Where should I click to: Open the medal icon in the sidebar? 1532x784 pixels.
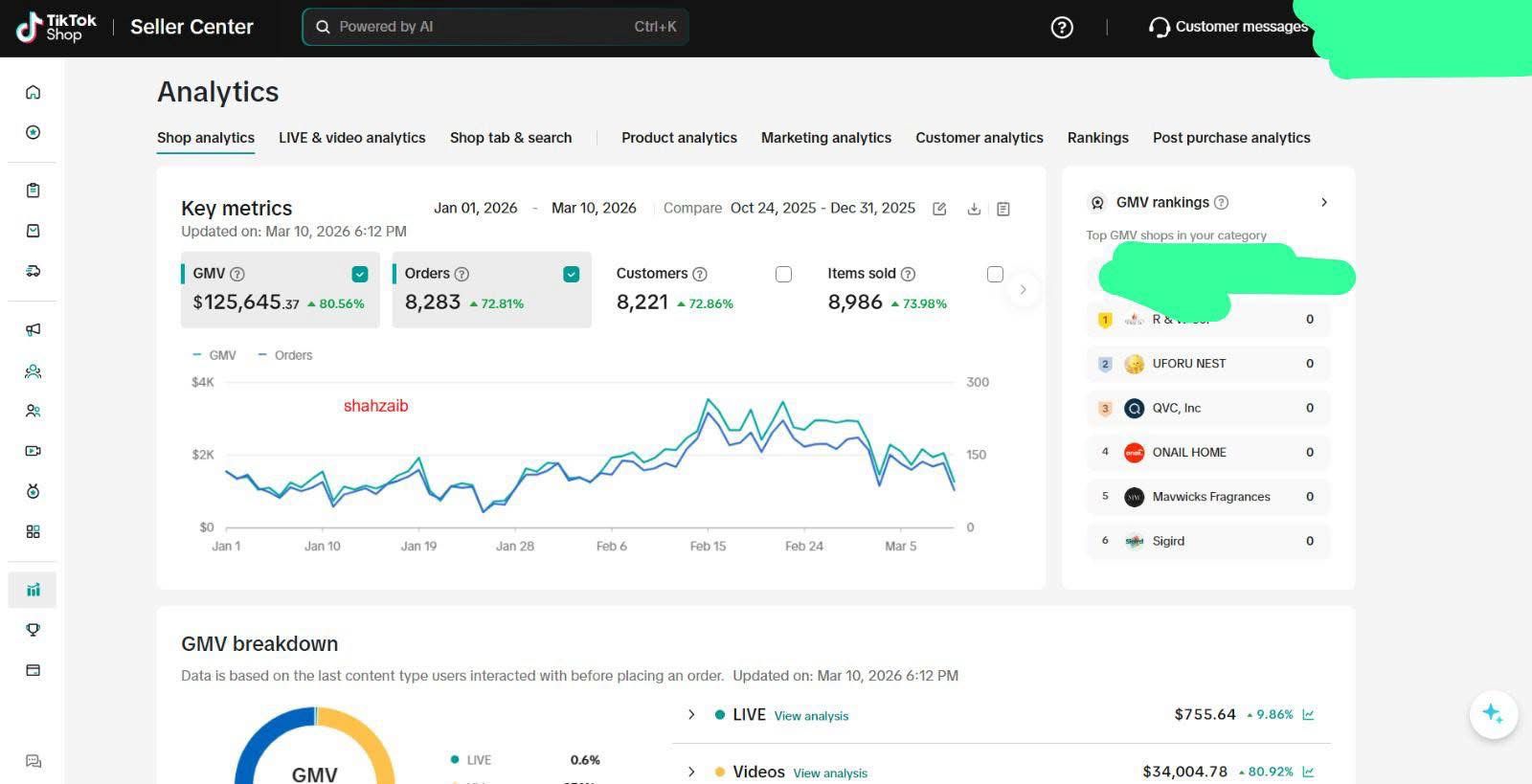tap(33, 491)
